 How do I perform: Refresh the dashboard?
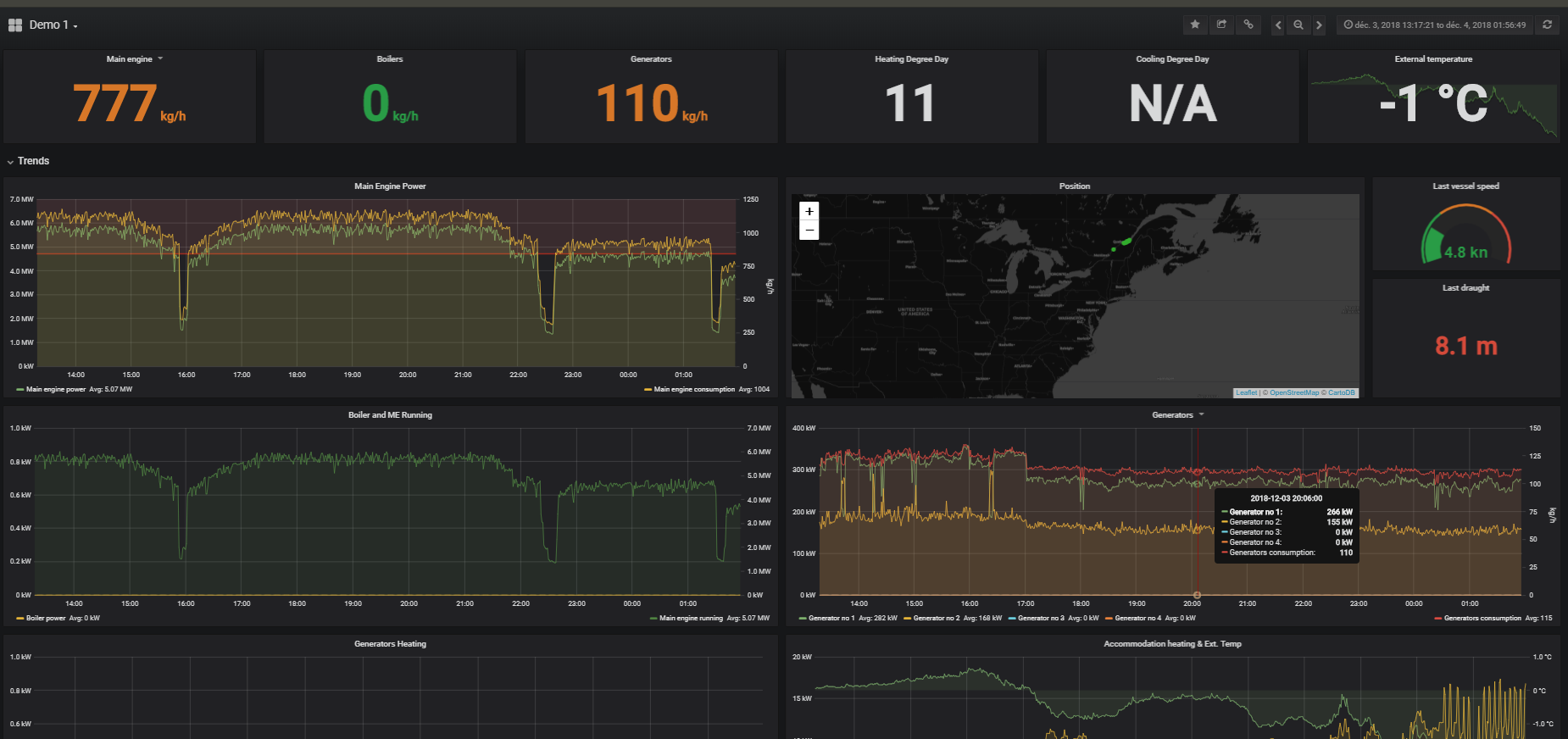(x=1548, y=25)
